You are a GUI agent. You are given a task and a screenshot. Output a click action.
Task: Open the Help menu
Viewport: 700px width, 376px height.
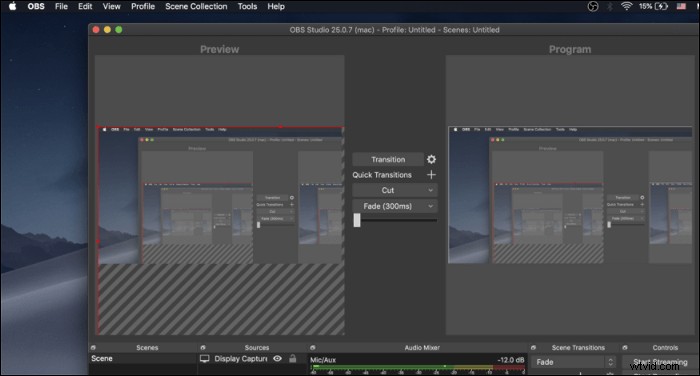[276, 6]
